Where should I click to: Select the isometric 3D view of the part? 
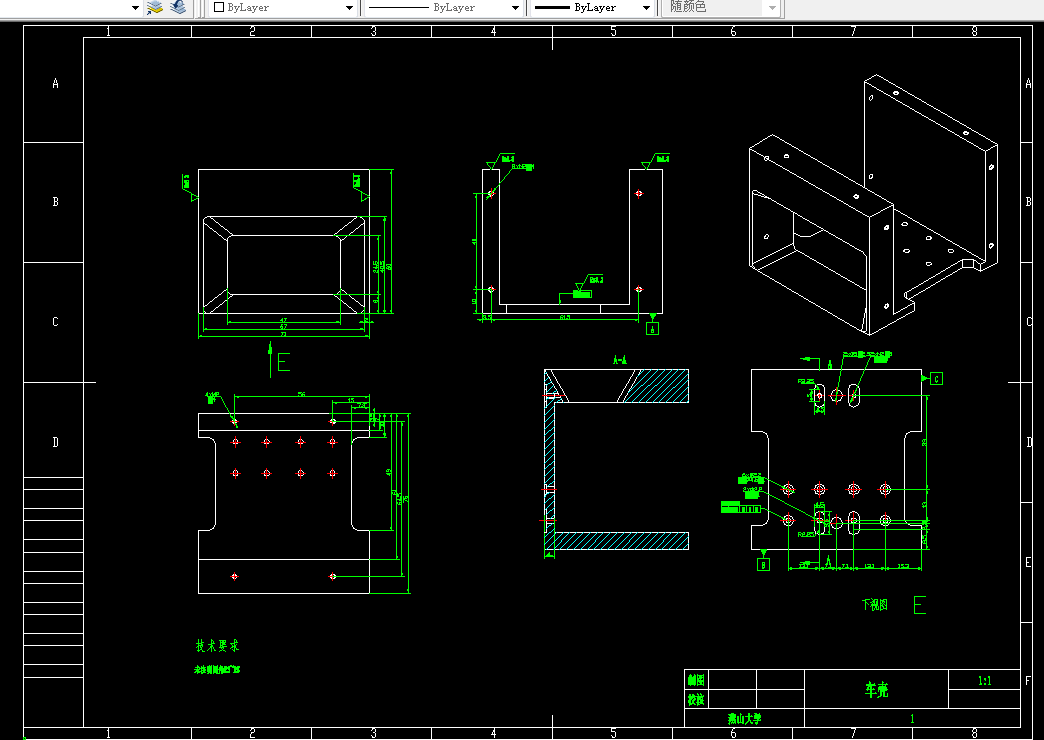pyautogui.click(x=873, y=204)
